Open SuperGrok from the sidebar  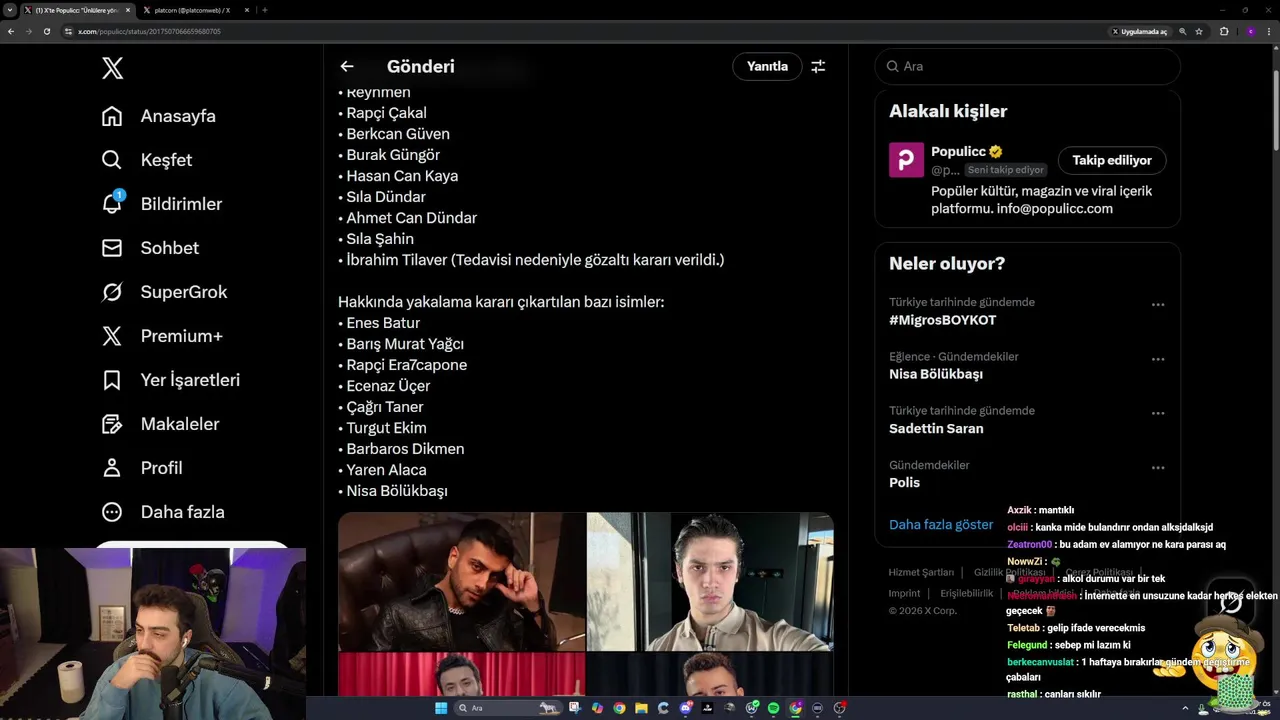pos(165,292)
